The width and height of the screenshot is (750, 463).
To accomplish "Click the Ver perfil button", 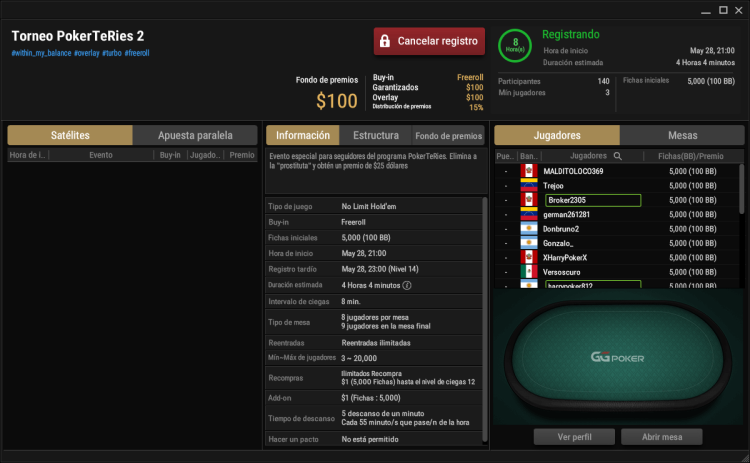I will 574,437.
